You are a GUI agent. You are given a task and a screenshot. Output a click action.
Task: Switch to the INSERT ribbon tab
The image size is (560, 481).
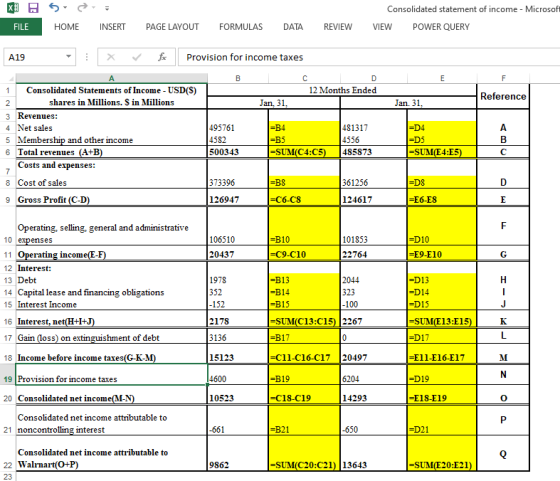(112, 27)
